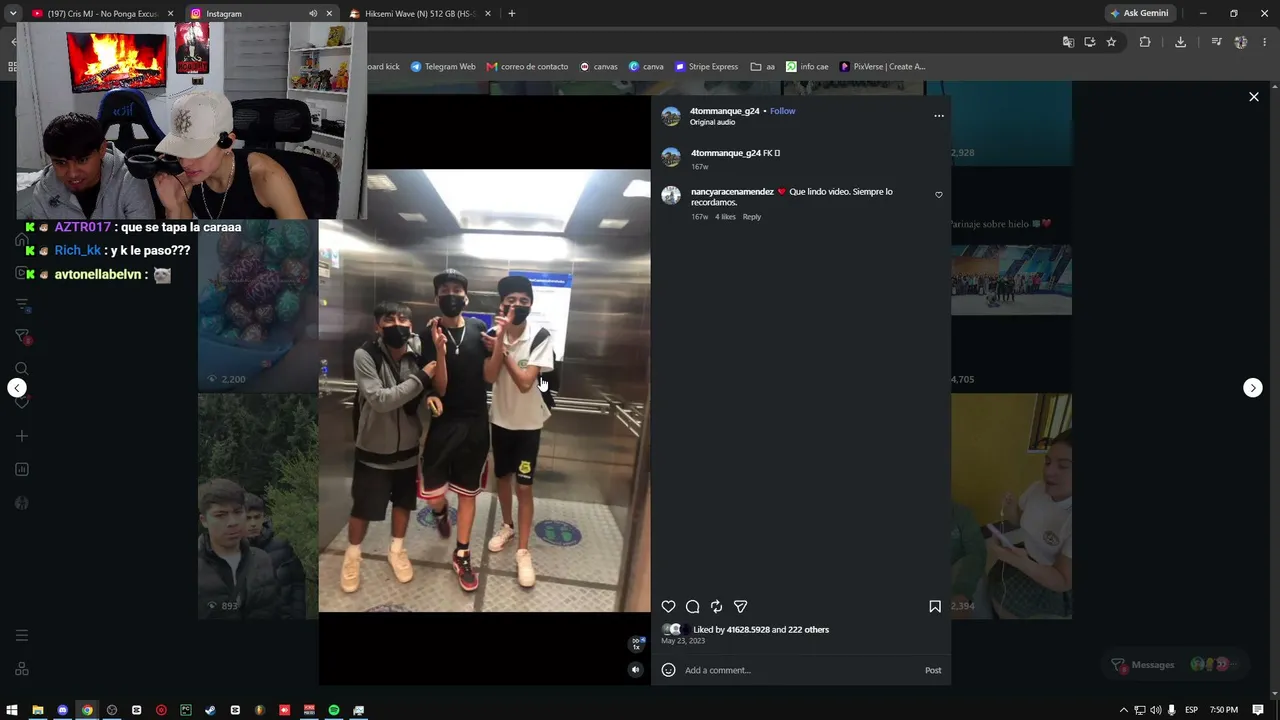
Task: Open the volume control in system tray
Action: coord(1155,710)
